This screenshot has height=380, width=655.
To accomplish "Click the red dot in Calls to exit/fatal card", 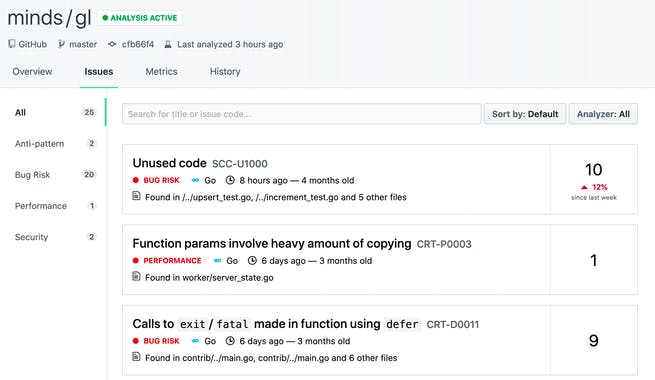I will coord(135,341).
